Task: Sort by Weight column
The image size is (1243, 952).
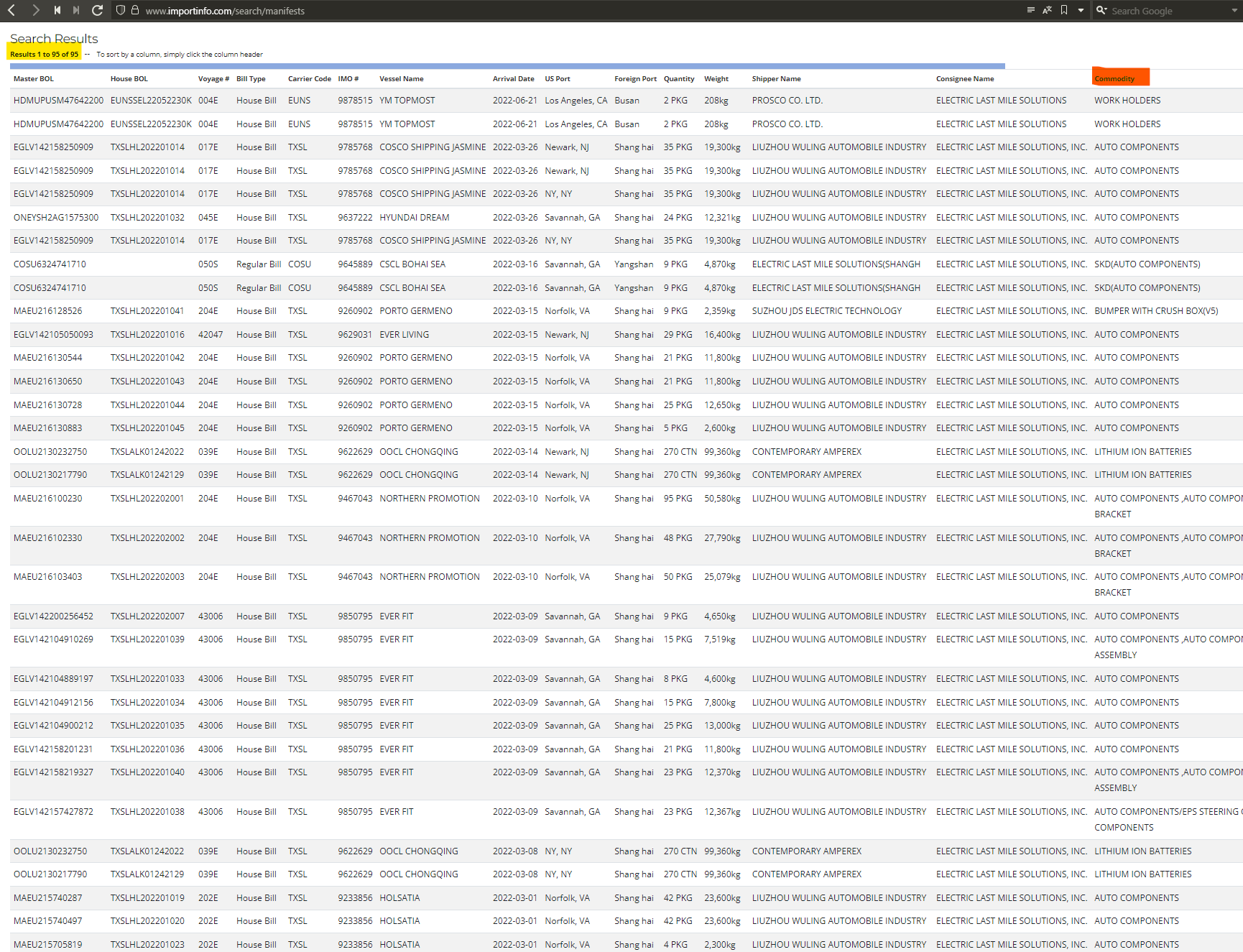Action: 716,79
